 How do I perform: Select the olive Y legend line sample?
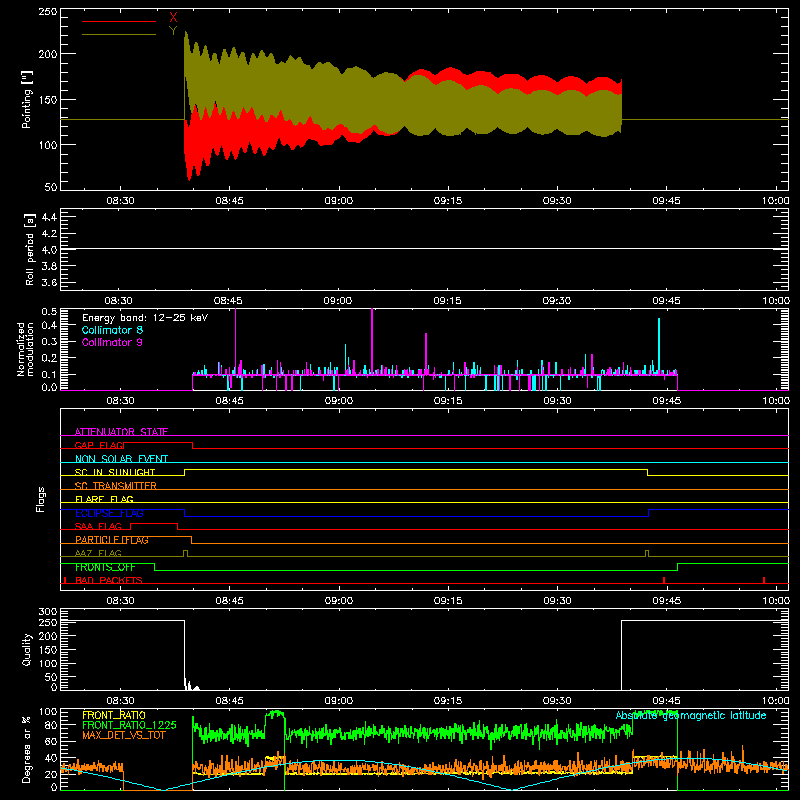pyautogui.click(x=119, y=34)
